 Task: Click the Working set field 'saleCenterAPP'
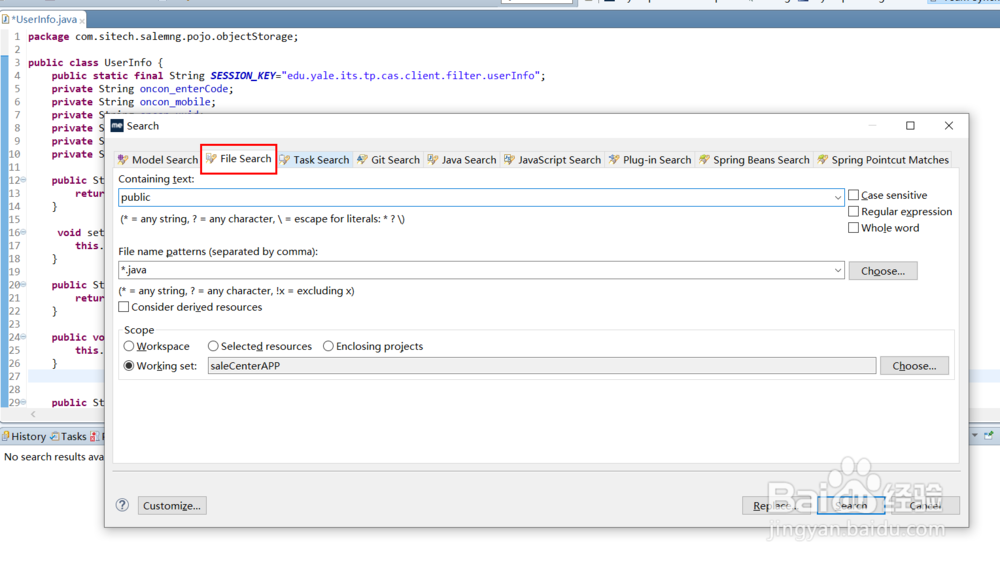point(541,366)
